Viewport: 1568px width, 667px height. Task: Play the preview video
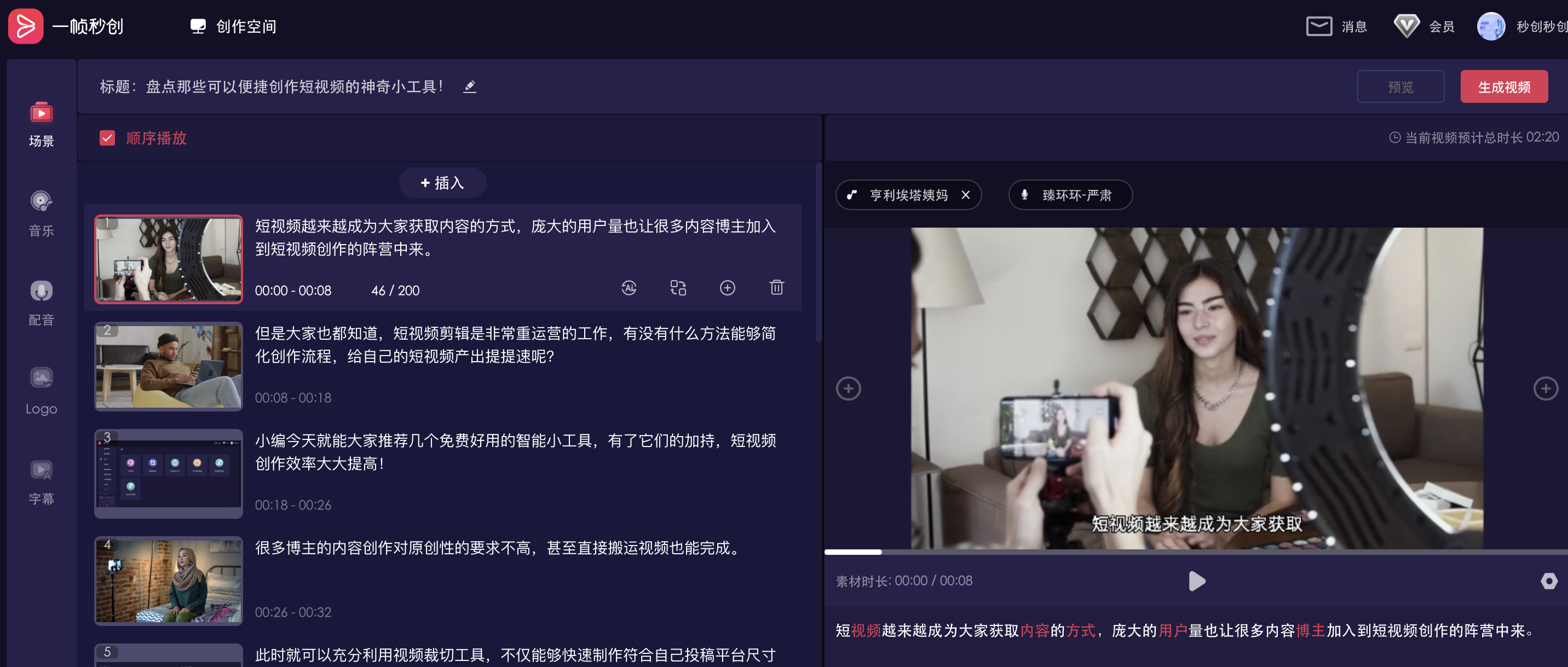click(1197, 581)
